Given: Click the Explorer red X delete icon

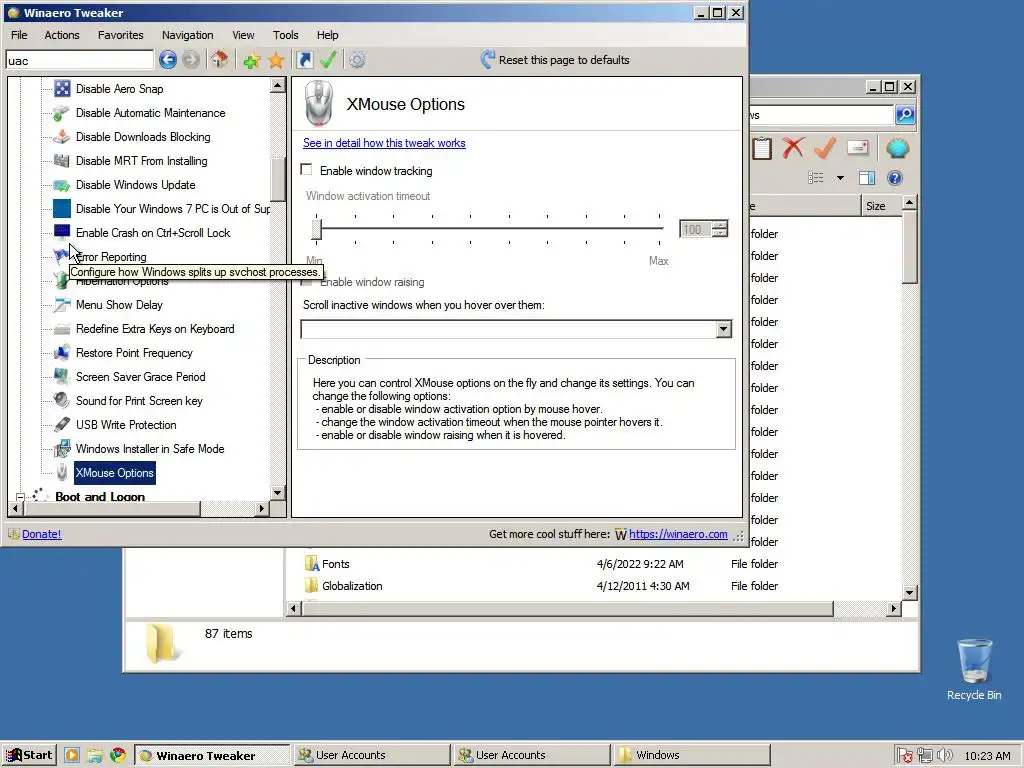Looking at the screenshot, I should pyautogui.click(x=793, y=148).
